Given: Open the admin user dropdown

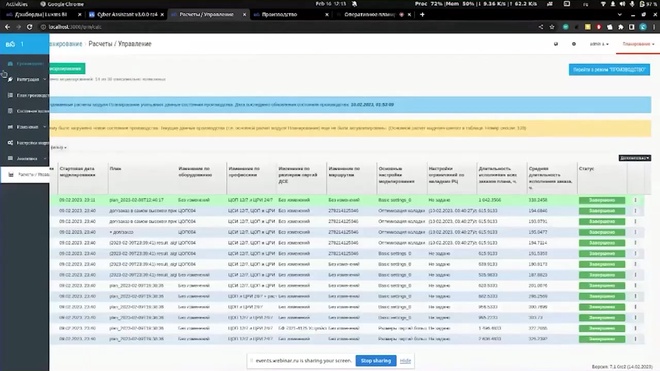Looking at the screenshot, I should point(599,44).
